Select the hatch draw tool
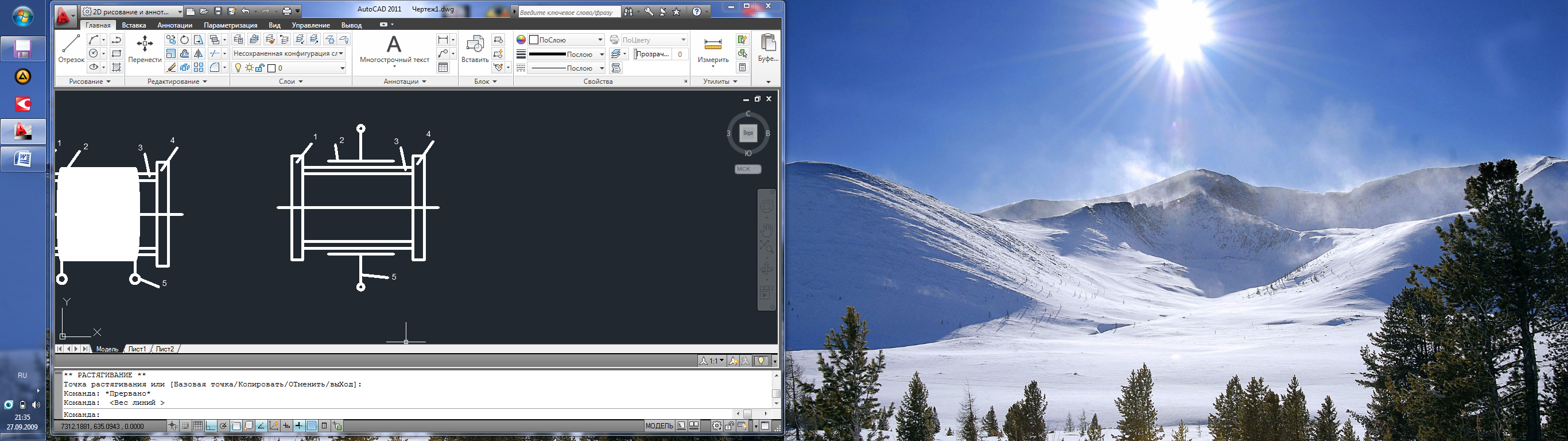The height and width of the screenshot is (441, 1568). [117, 68]
